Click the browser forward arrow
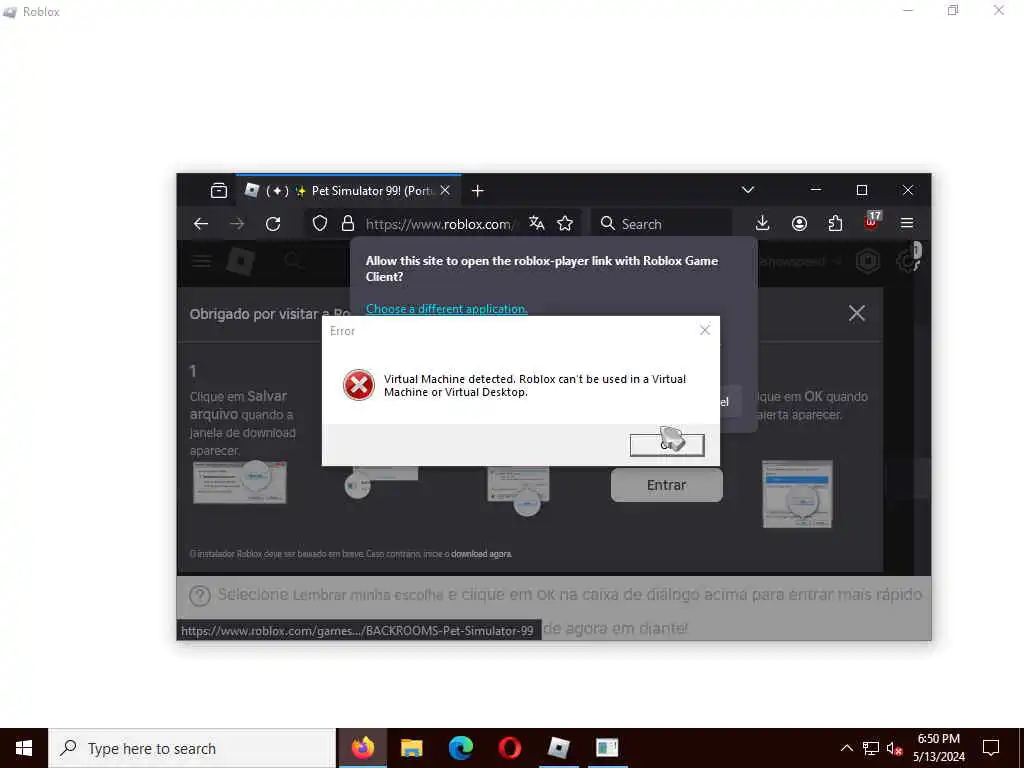The height and width of the screenshot is (768, 1024). coord(237,224)
